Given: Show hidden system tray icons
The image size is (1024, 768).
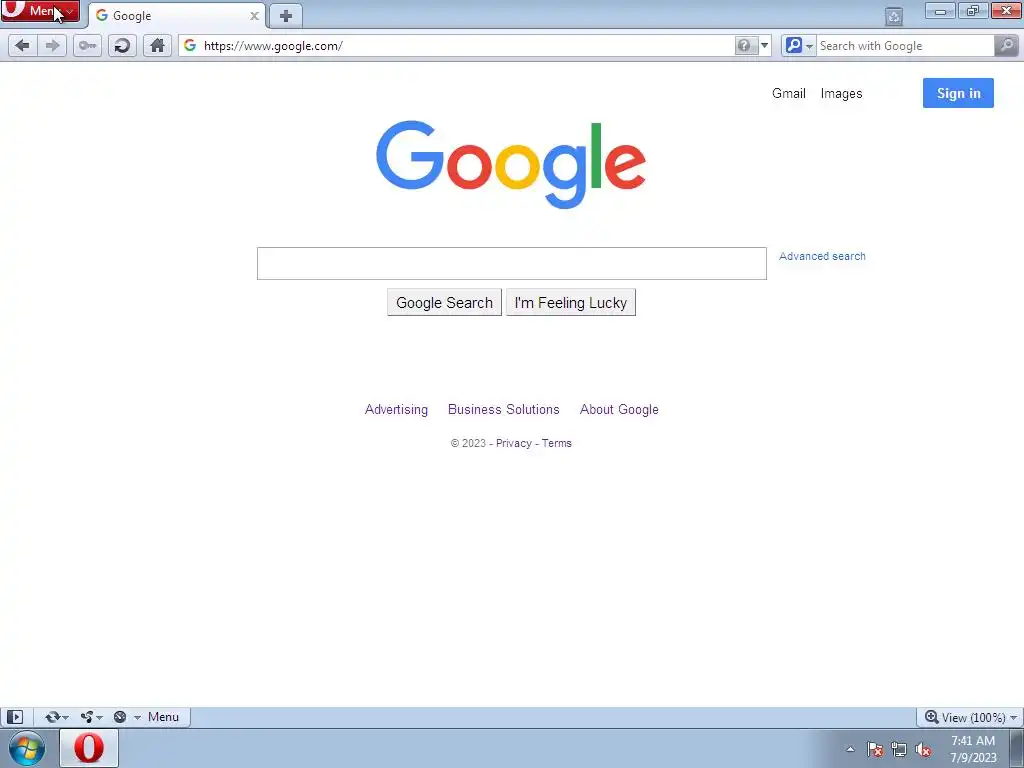Looking at the screenshot, I should (850, 749).
